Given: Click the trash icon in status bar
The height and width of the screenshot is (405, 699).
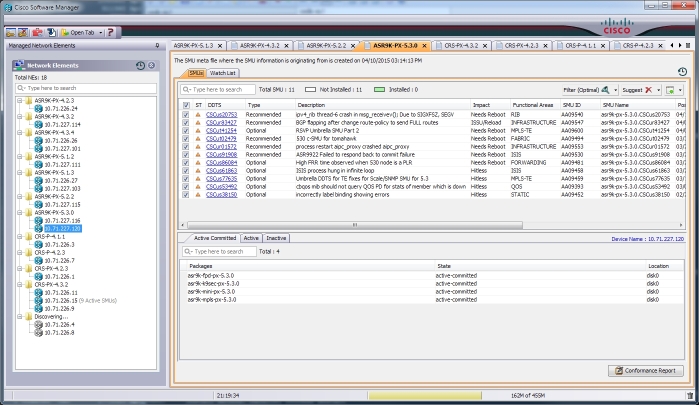Looking at the screenshot, I should point(690,396).
